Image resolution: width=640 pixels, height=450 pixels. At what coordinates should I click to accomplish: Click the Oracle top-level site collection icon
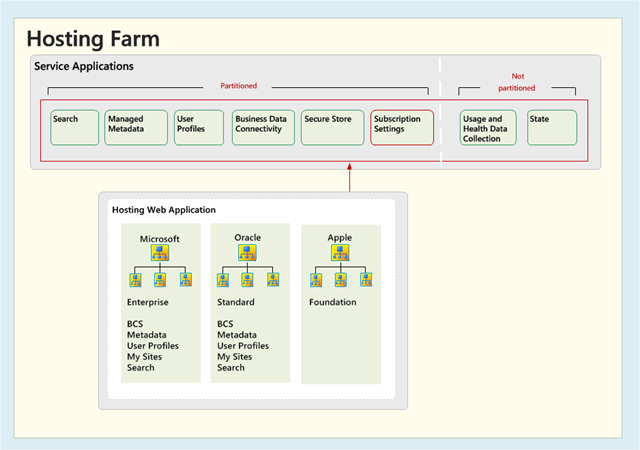pyautogui.click(x=247, y=253)
